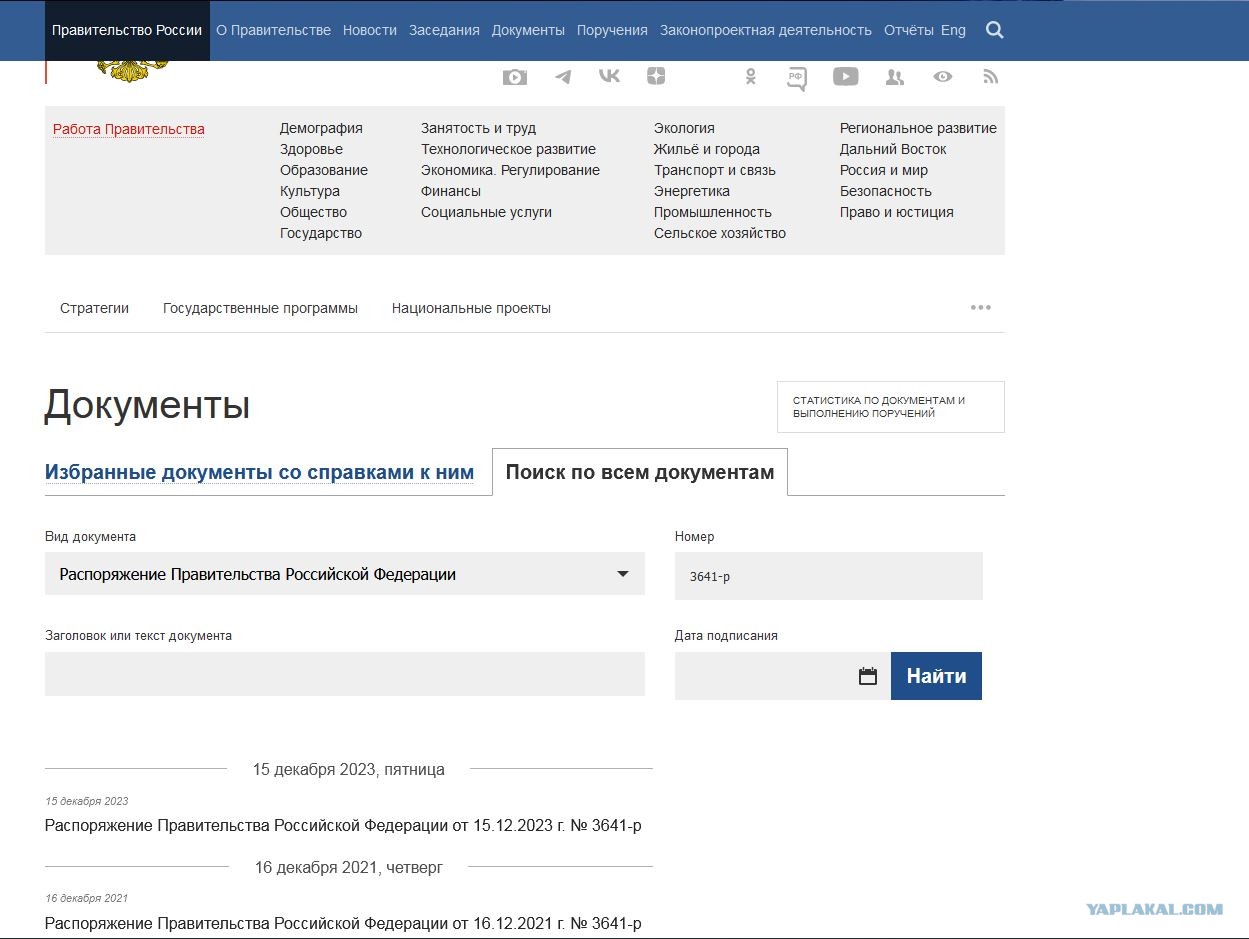Open the order dated 15.12.2023 № 3641-р
Screen dimensions: 1249x939
(x=343, y=825)
